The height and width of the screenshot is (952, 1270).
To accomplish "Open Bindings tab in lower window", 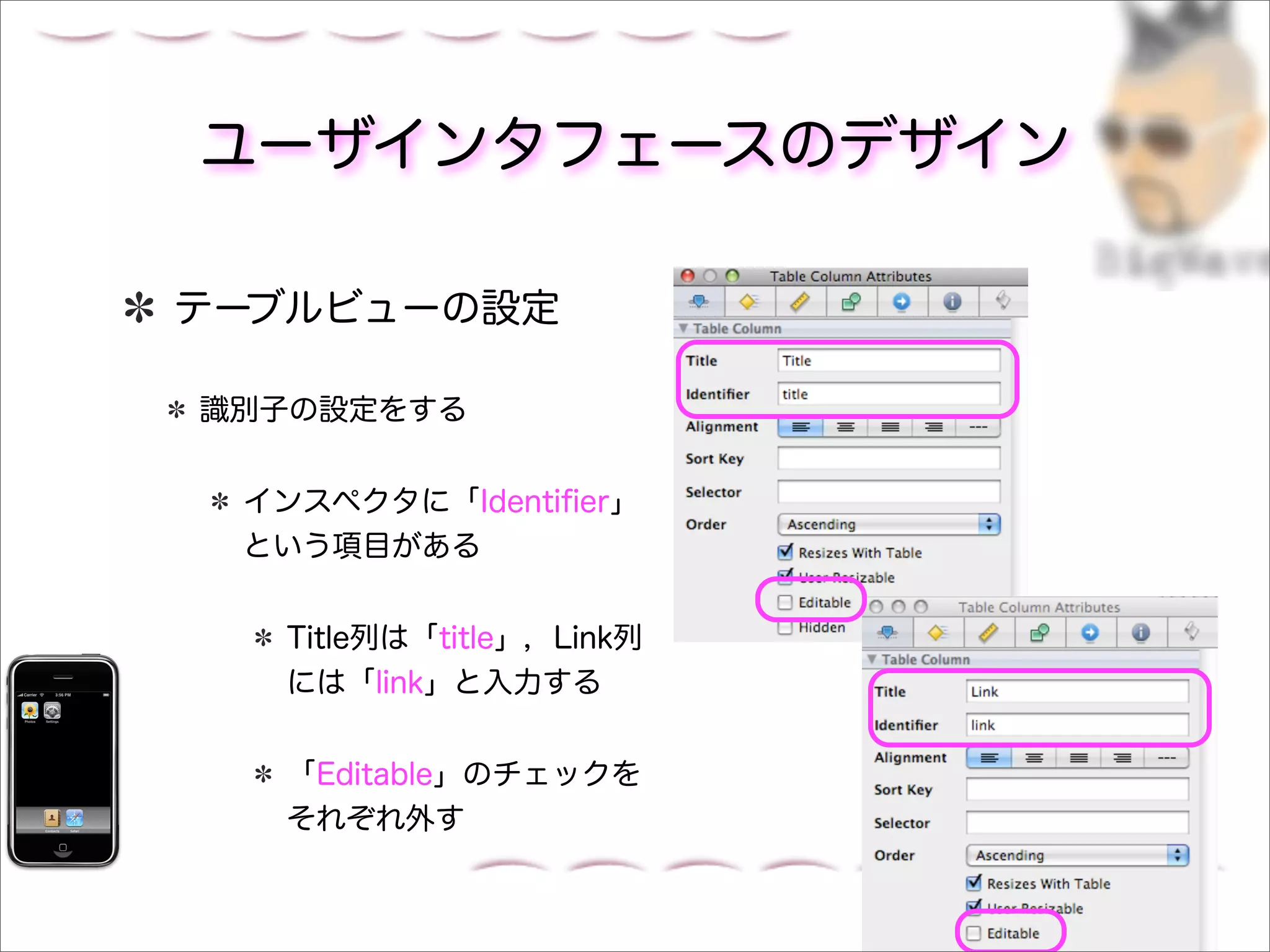I will [x=1040, y=633].
